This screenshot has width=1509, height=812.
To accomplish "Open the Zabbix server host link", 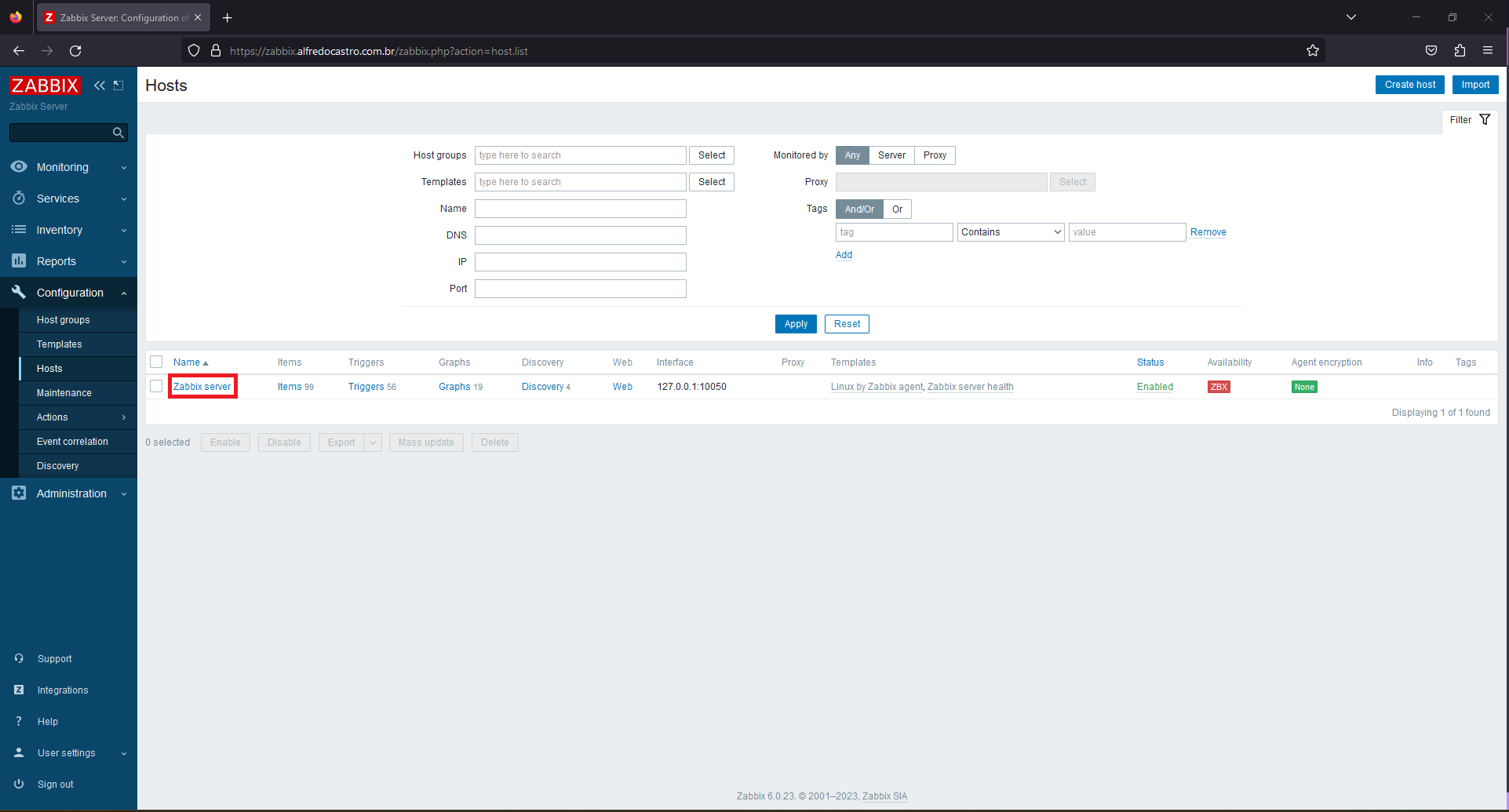I will click(x=202, y=387).
